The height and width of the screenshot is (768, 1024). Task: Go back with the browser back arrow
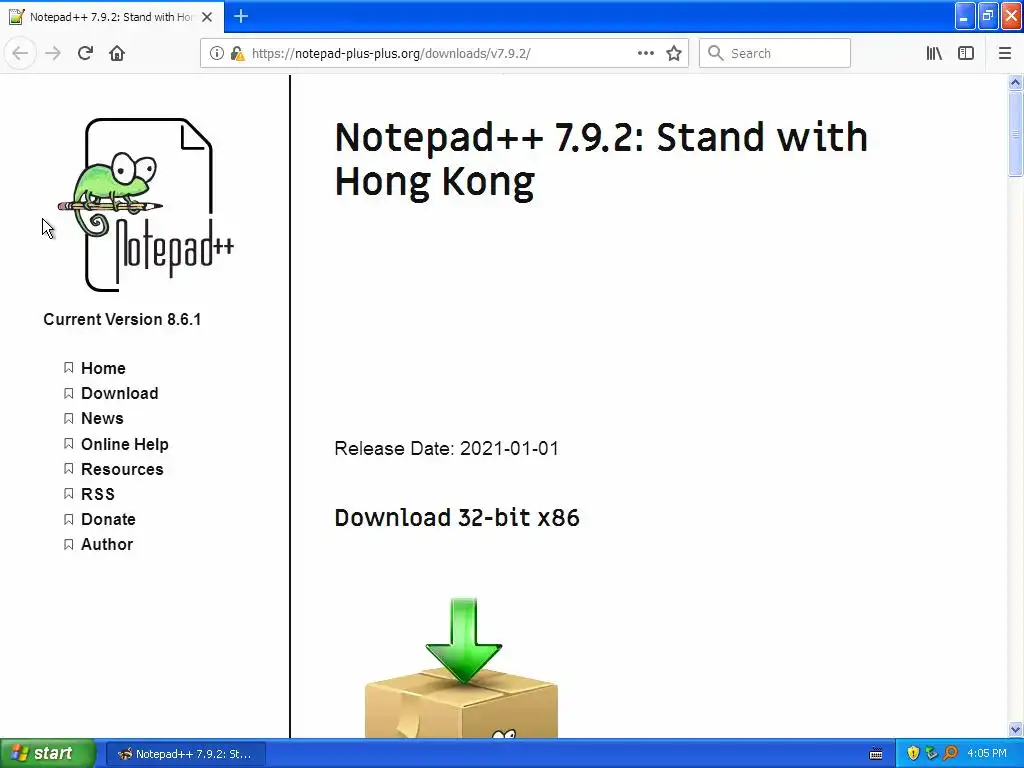point(20,53)
